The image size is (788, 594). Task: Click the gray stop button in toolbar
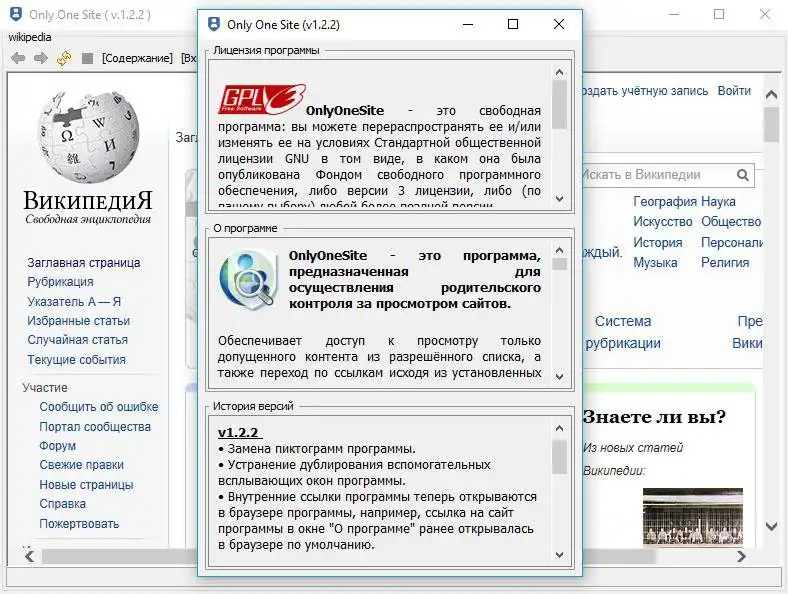click(87, 58)
